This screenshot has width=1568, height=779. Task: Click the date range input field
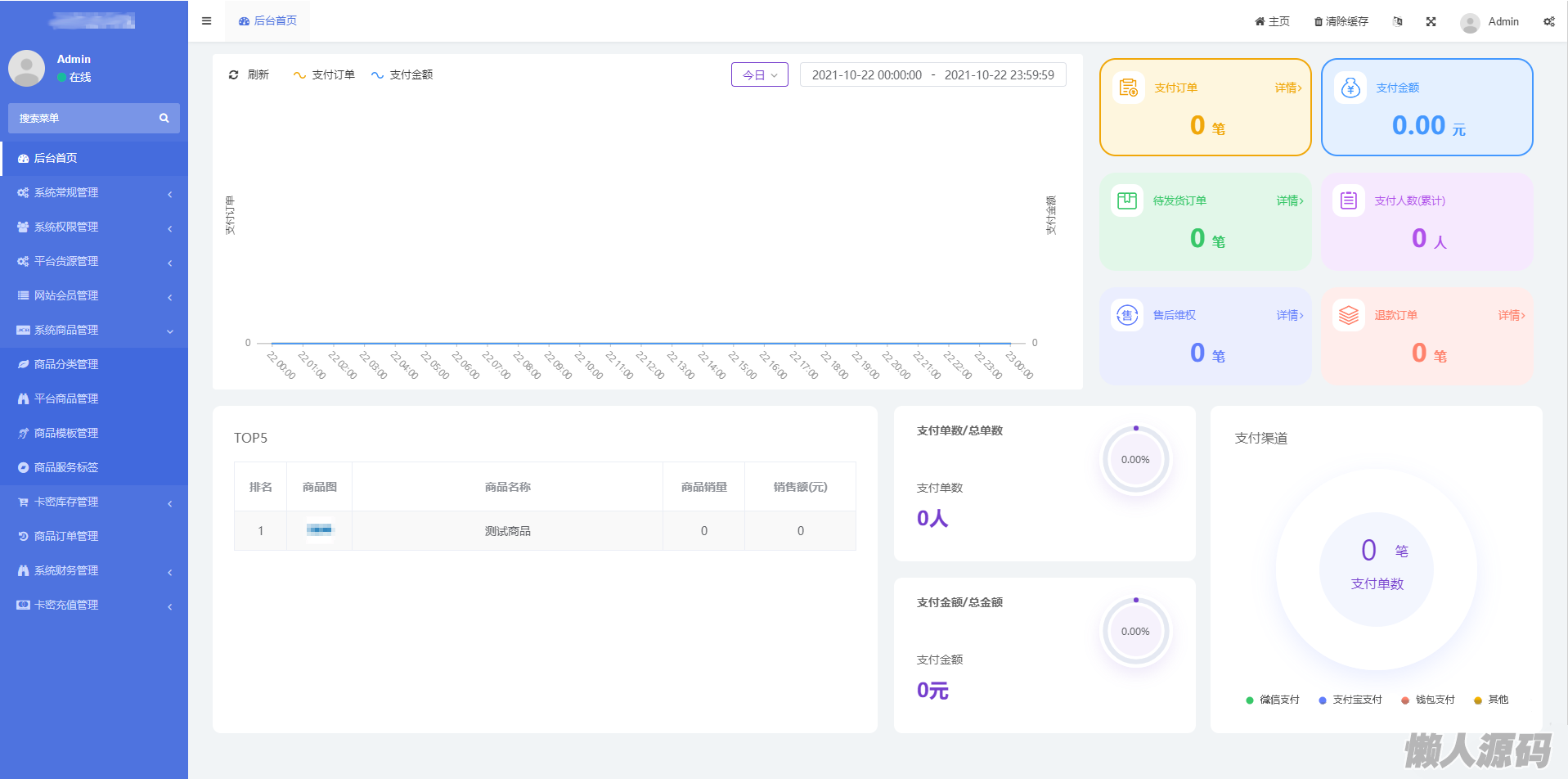(932, 75)
